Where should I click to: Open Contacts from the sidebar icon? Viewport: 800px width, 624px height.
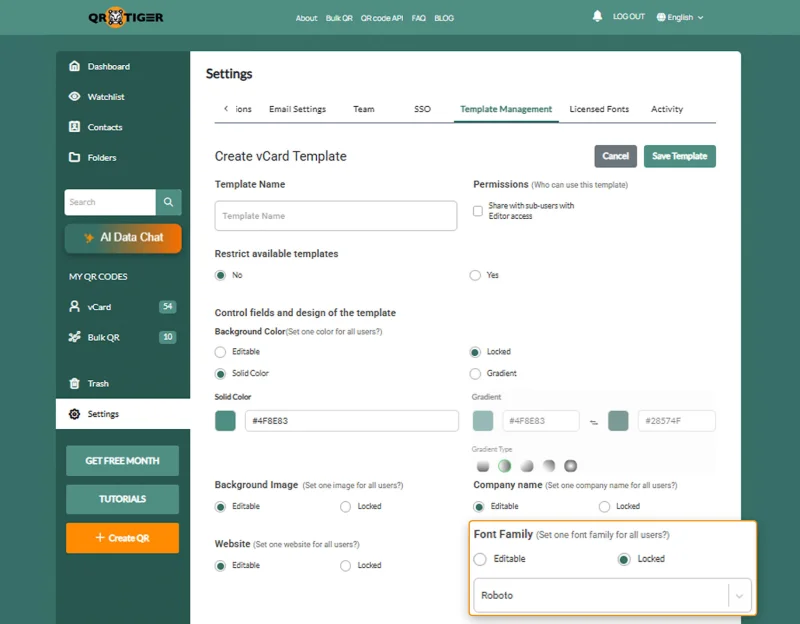click(x=75, y=127)
